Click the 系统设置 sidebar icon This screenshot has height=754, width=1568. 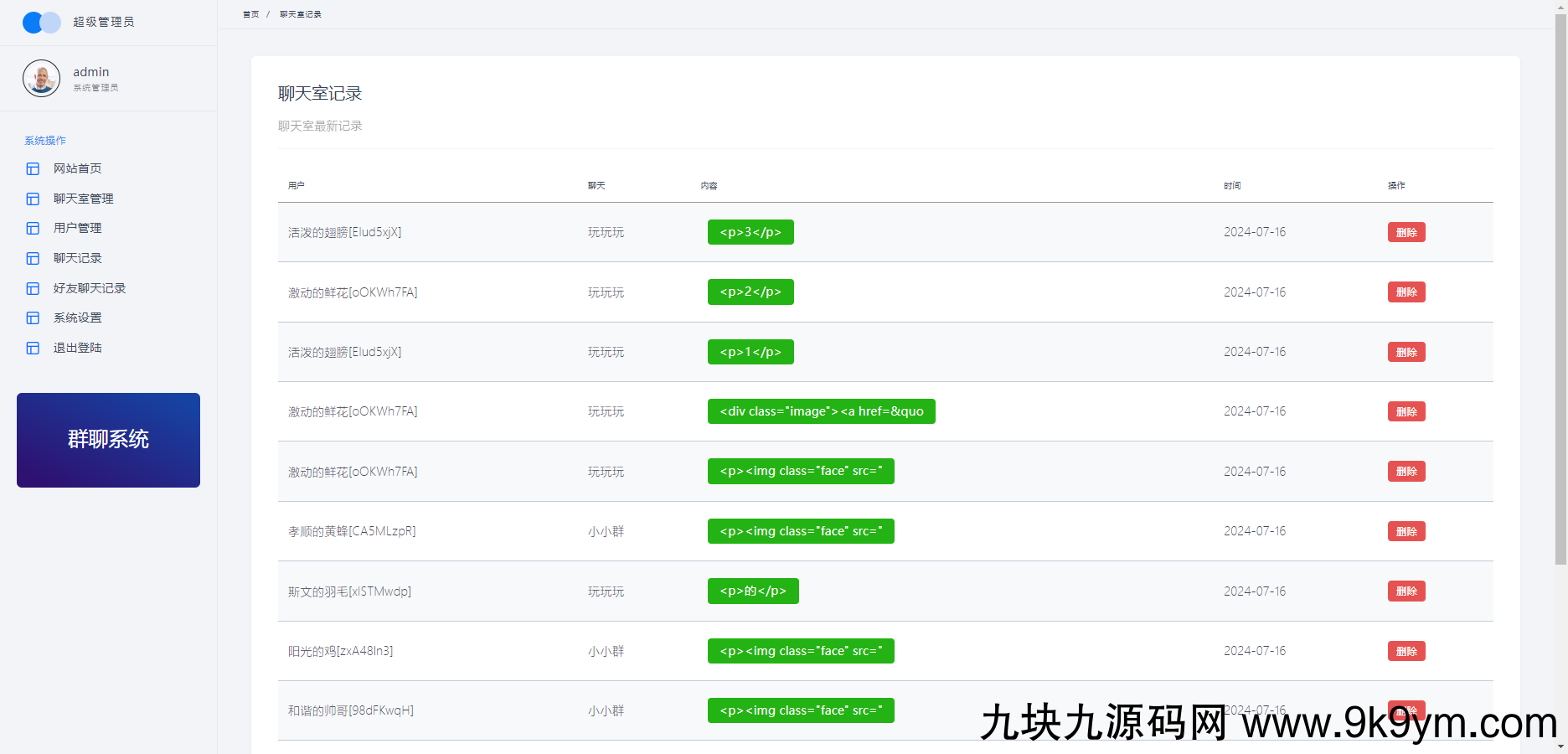[x=33, y=318]
